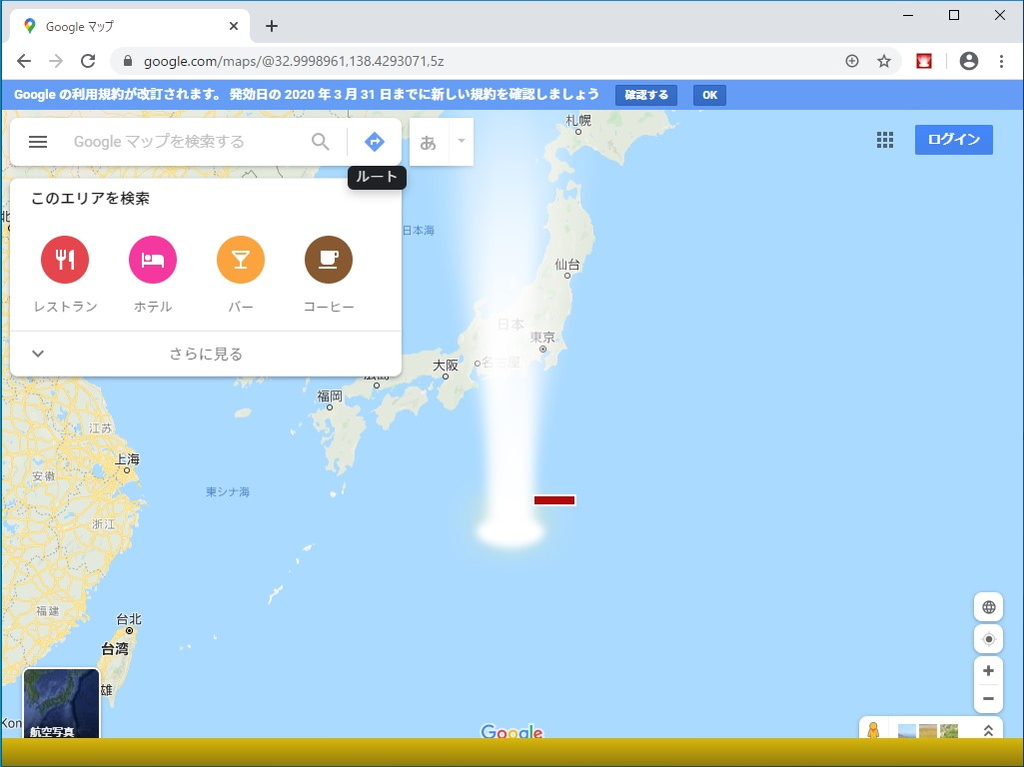This screenshot has height=767, width=1024.
Task: Select the ホテル hotel search icon
Action: click(152, 261)
